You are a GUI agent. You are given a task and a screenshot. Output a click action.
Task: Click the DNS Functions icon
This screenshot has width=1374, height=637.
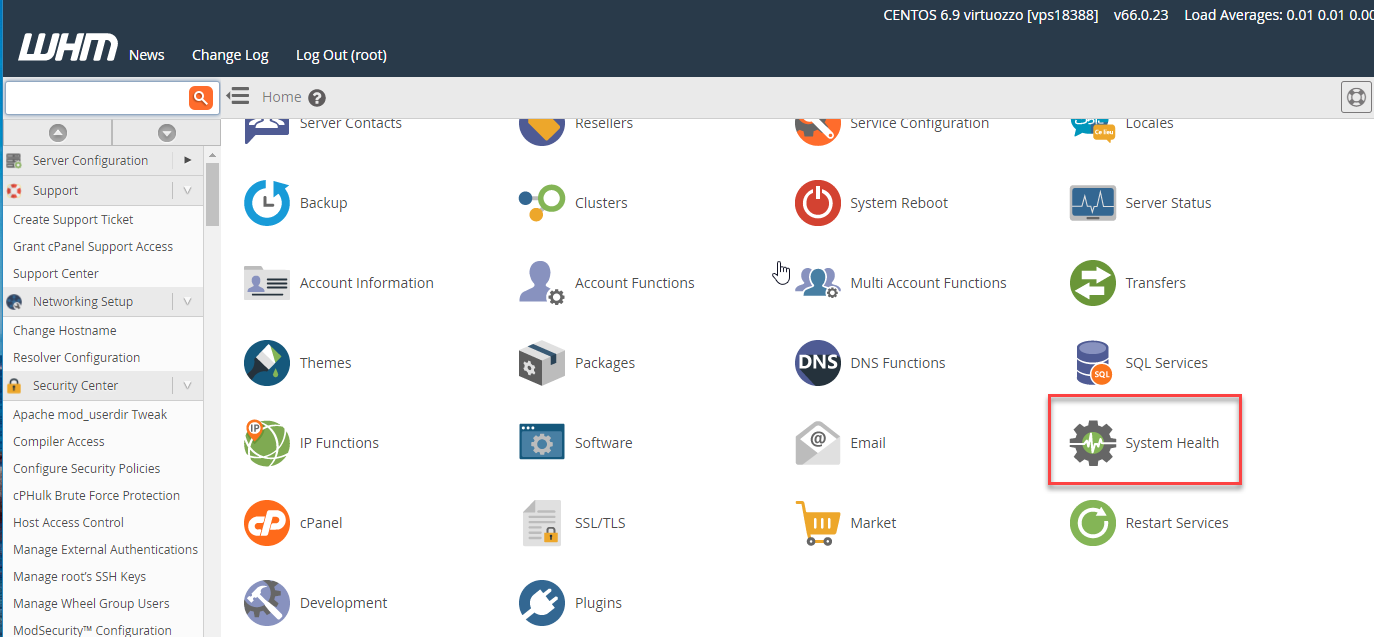pos(817,363)
